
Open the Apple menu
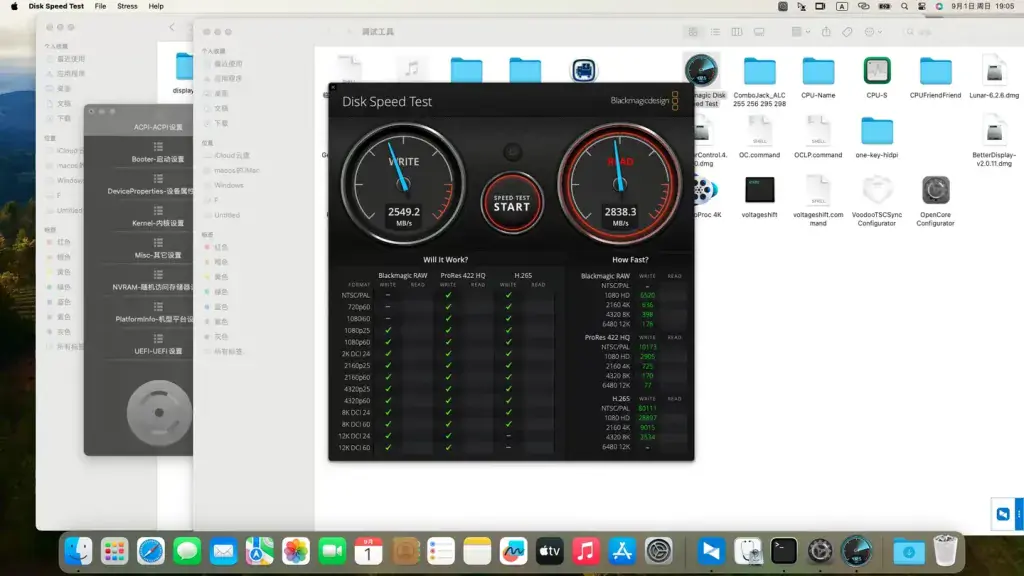[x=14, y=6]
